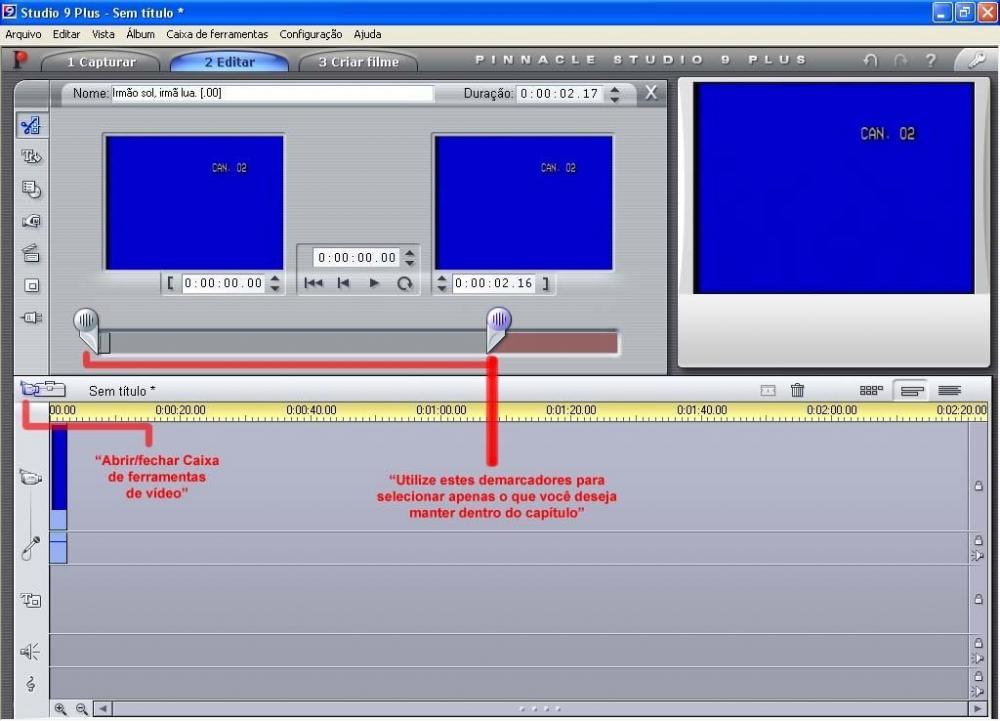Switch to the 2 Editar tab
1000x721 pixels.
(x=230, y=62)
